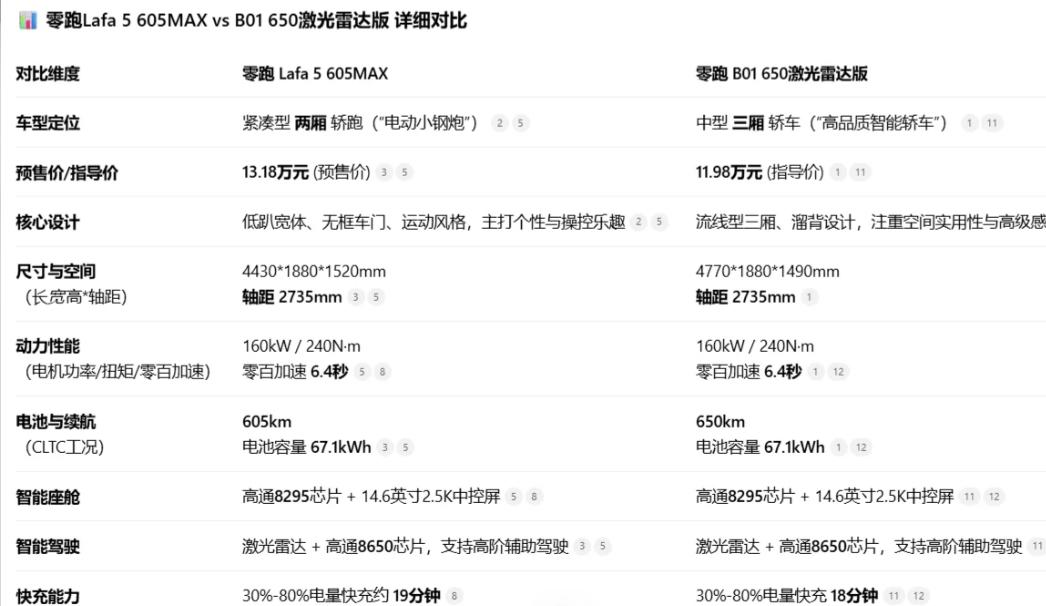Click the "紧凑型 两厢 轿跑" positioning text

[x=302, y=123]
